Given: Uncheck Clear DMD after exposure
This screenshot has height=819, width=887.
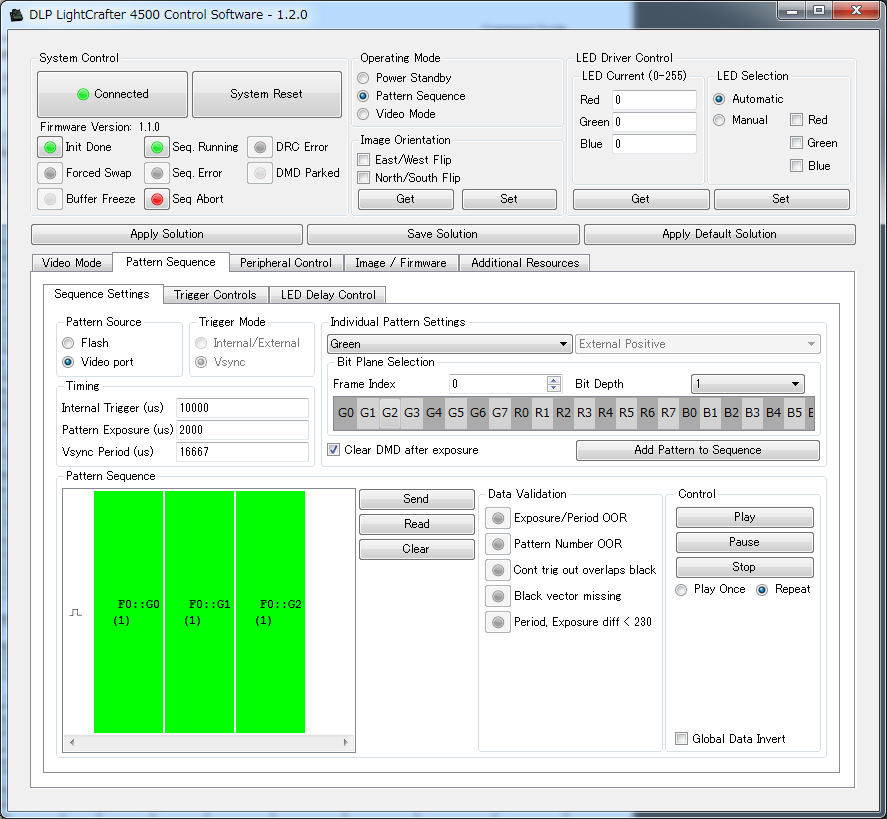Looking at the screenshot, I should tap(334, 450).
